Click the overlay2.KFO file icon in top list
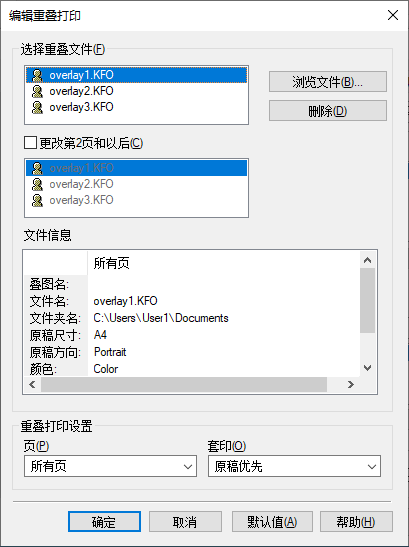The height and width of the screenshot is (547, 409). coord(37,91)
